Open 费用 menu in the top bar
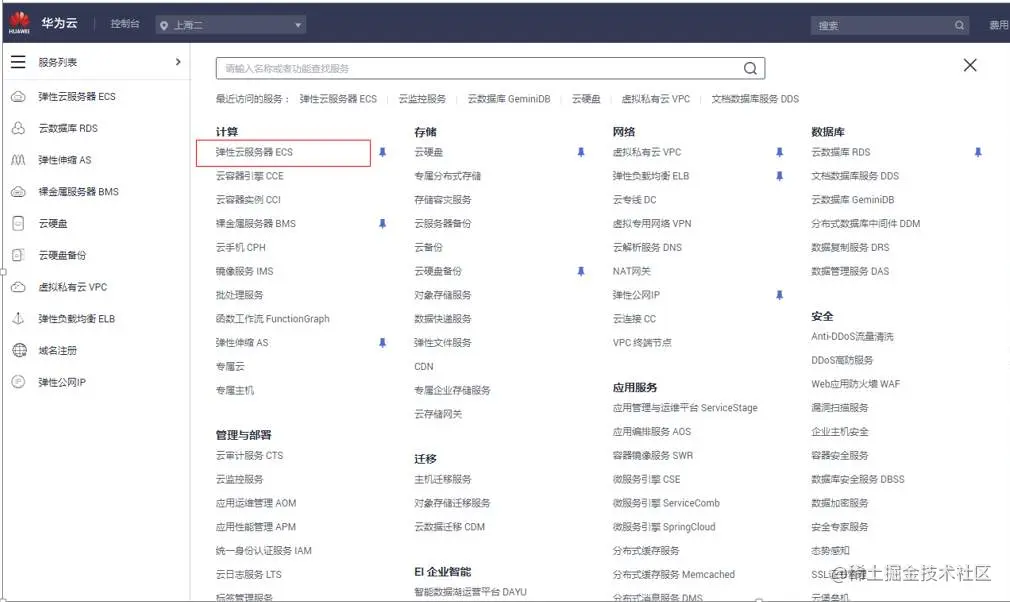Viewport: 1010px width, 602px height. (998, 25)
